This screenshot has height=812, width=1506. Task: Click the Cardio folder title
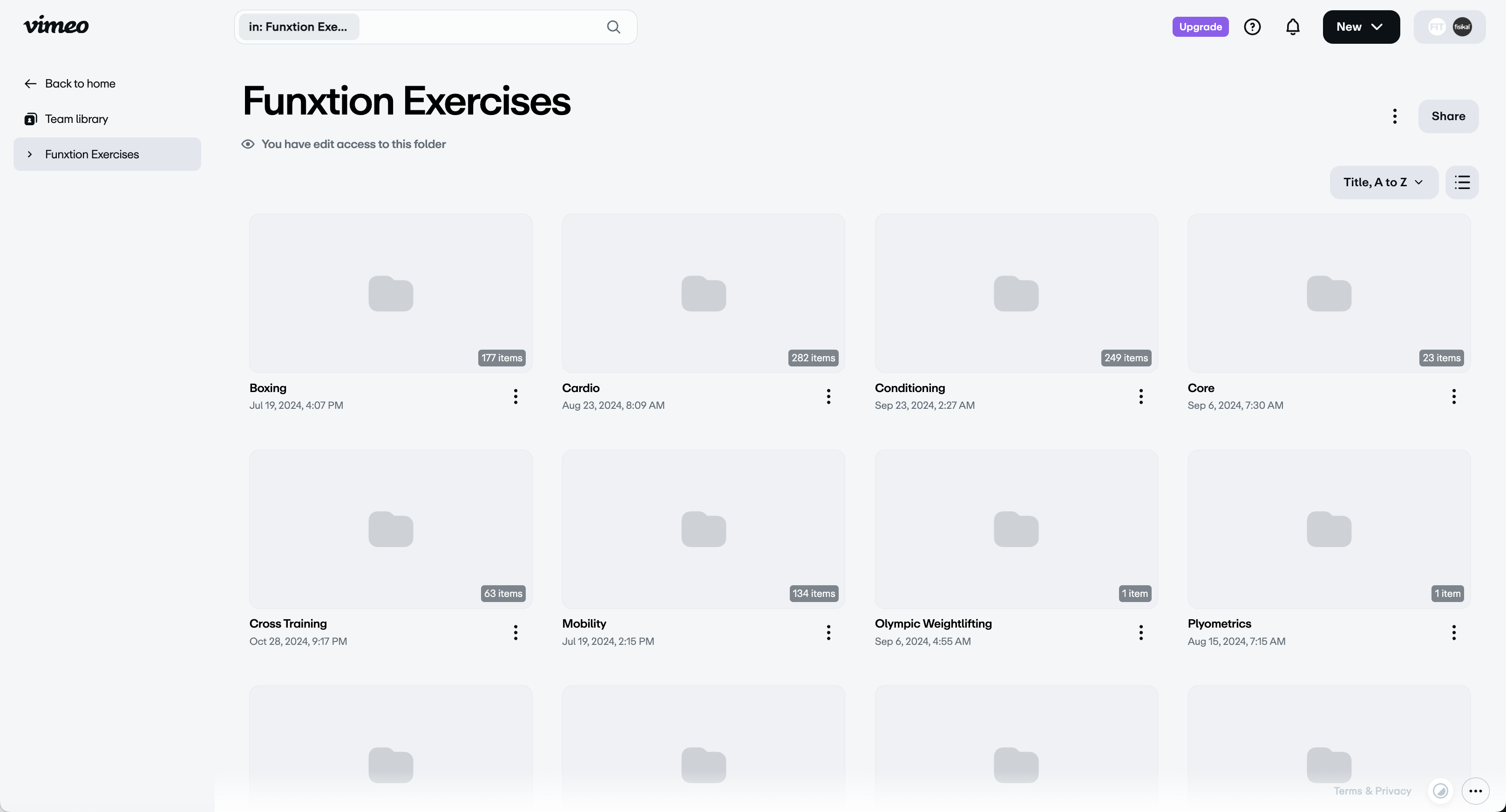[581, 388]
